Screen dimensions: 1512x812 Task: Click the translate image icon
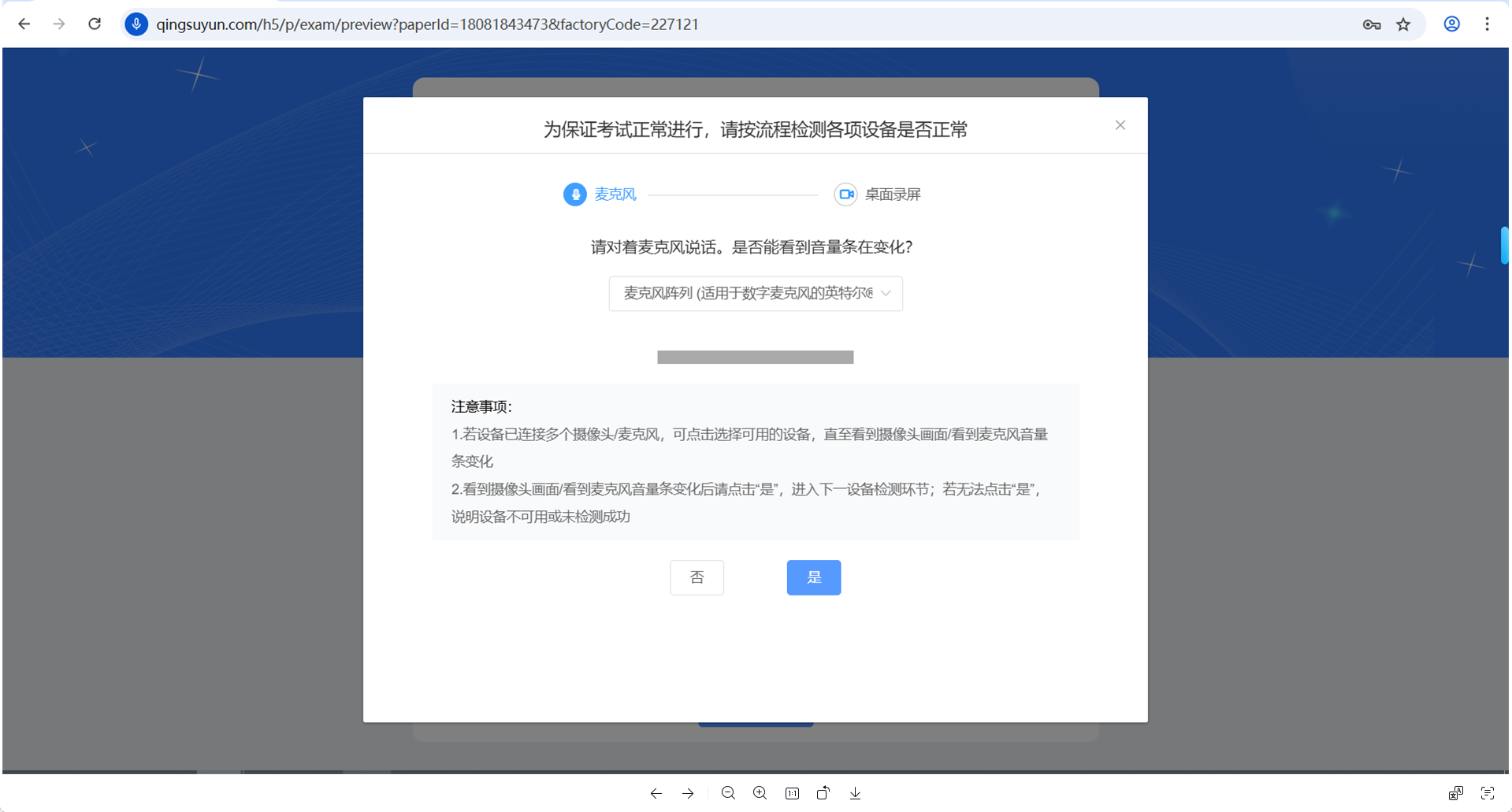point(1455,793)
